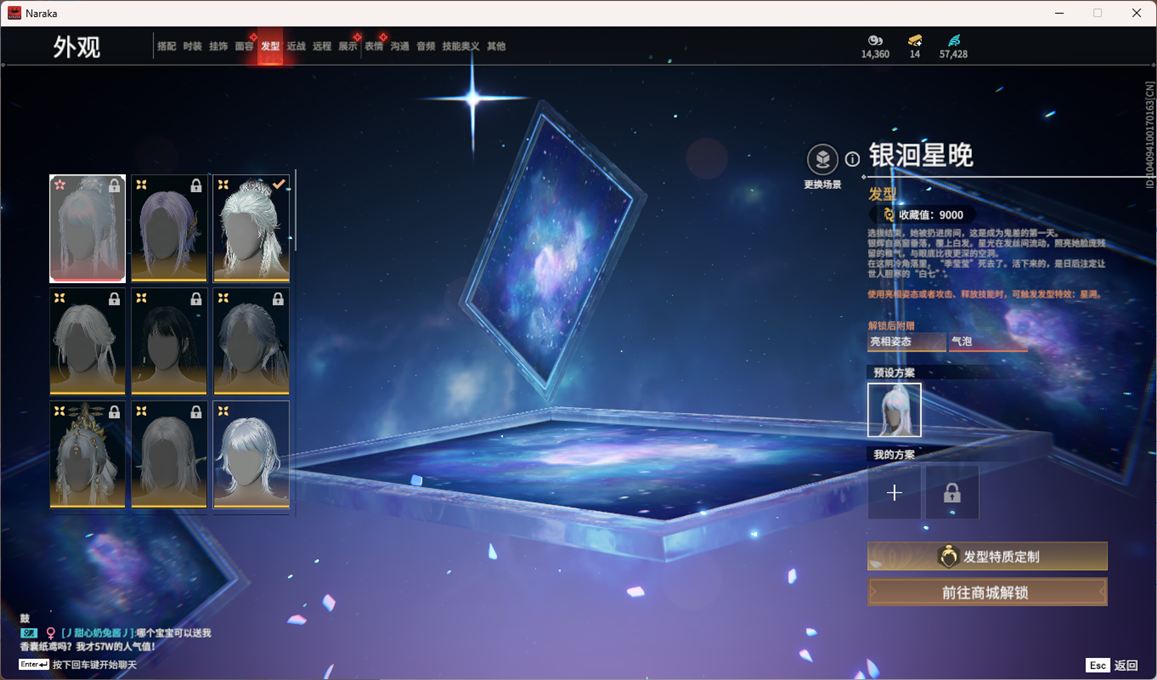Click the player name 甜心奶兔酱 in chat
Image resolution: width=1157 pixels, height=680 pixels.
tap(97, 633)
